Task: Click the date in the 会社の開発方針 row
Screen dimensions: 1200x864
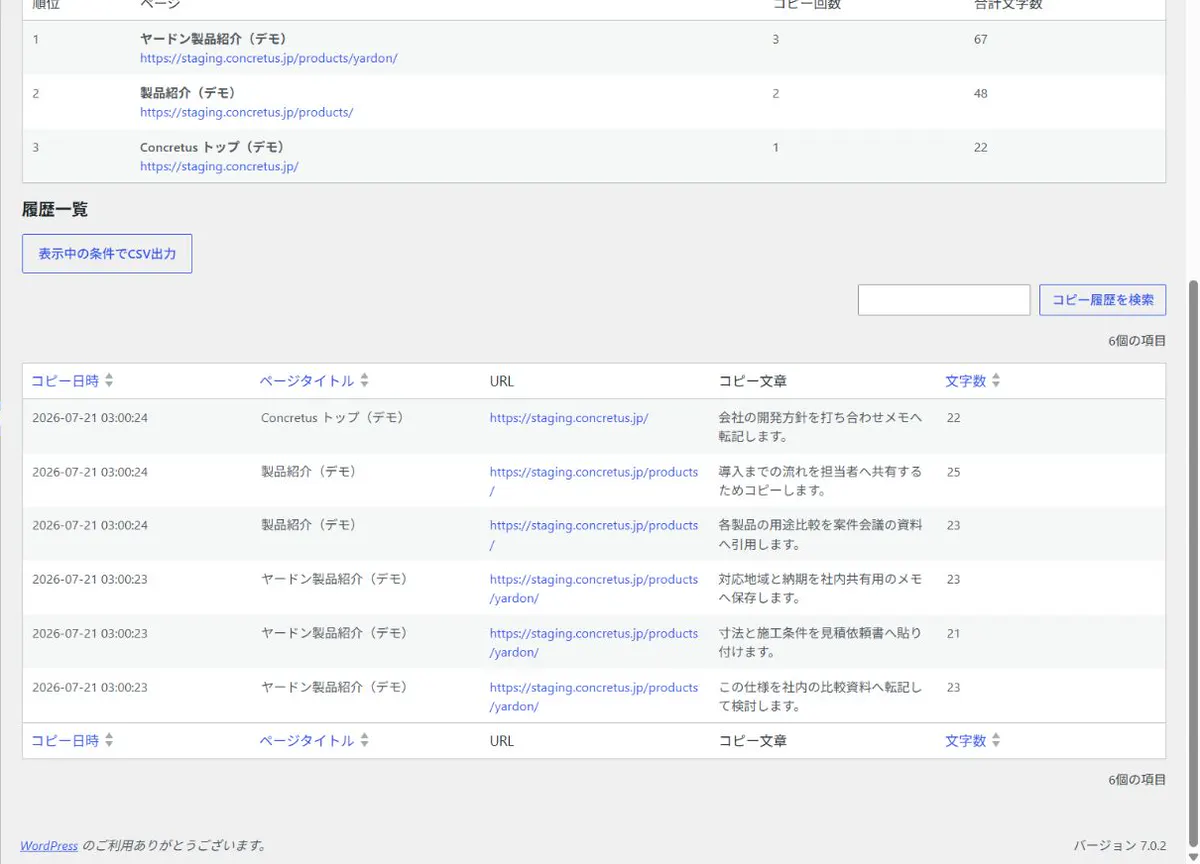Action: [x=90, y=418]
